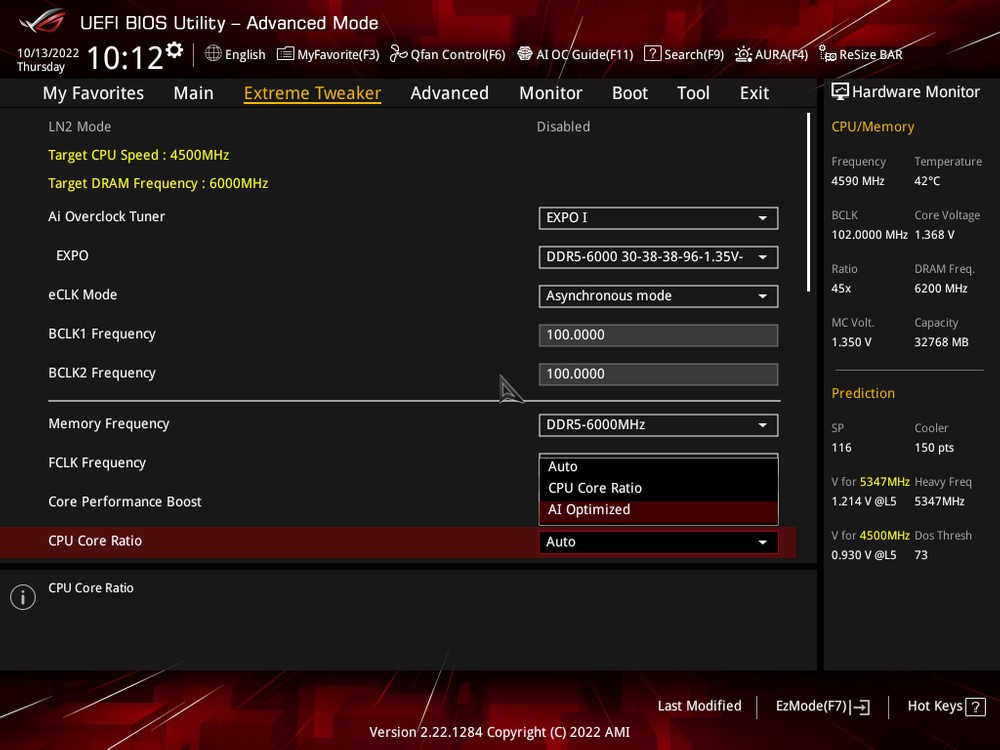Expand the eCLK Mode dropdown

click(x=658, y=296)
